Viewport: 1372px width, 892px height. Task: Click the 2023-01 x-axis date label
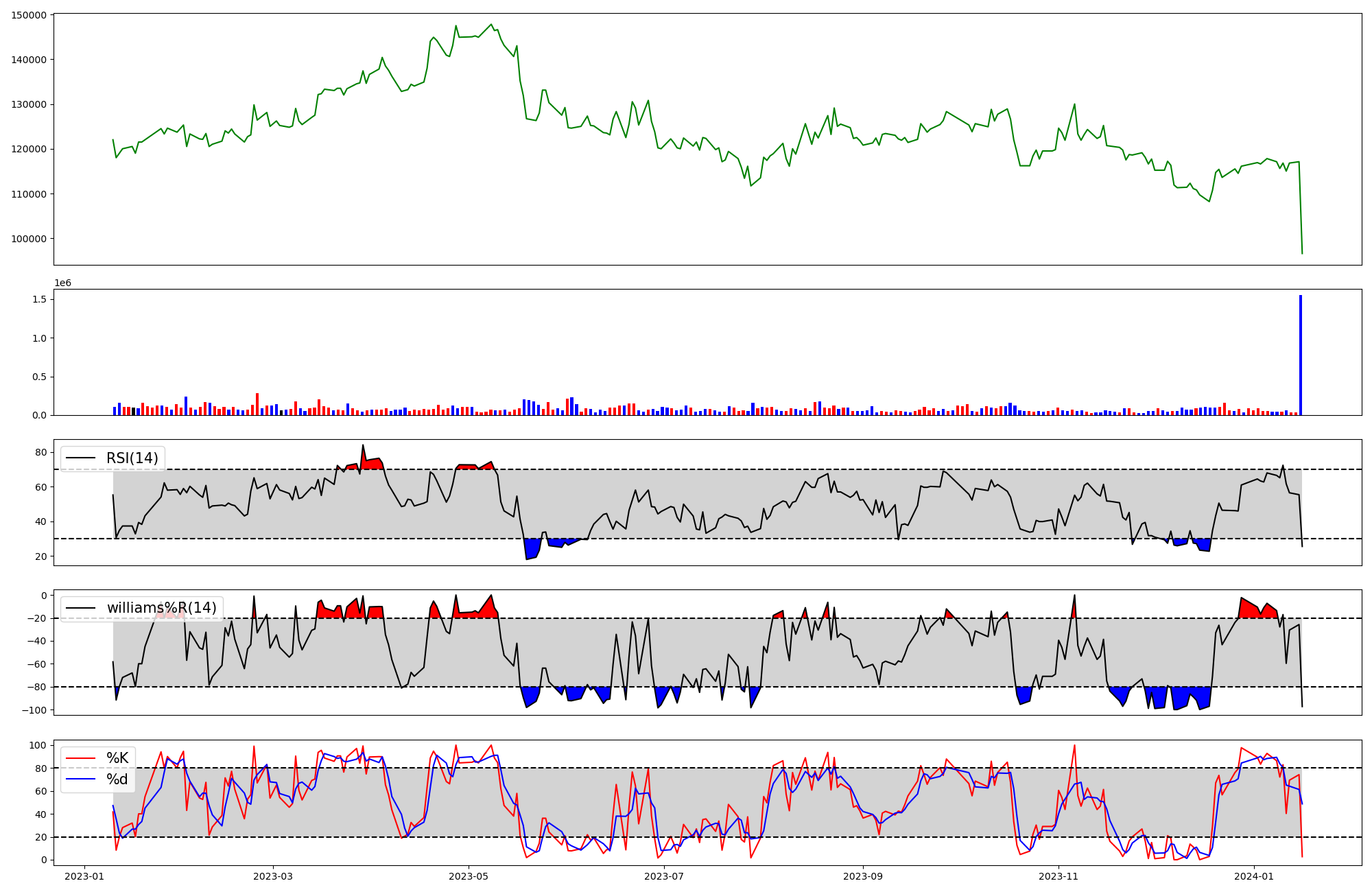coord(84,876)
